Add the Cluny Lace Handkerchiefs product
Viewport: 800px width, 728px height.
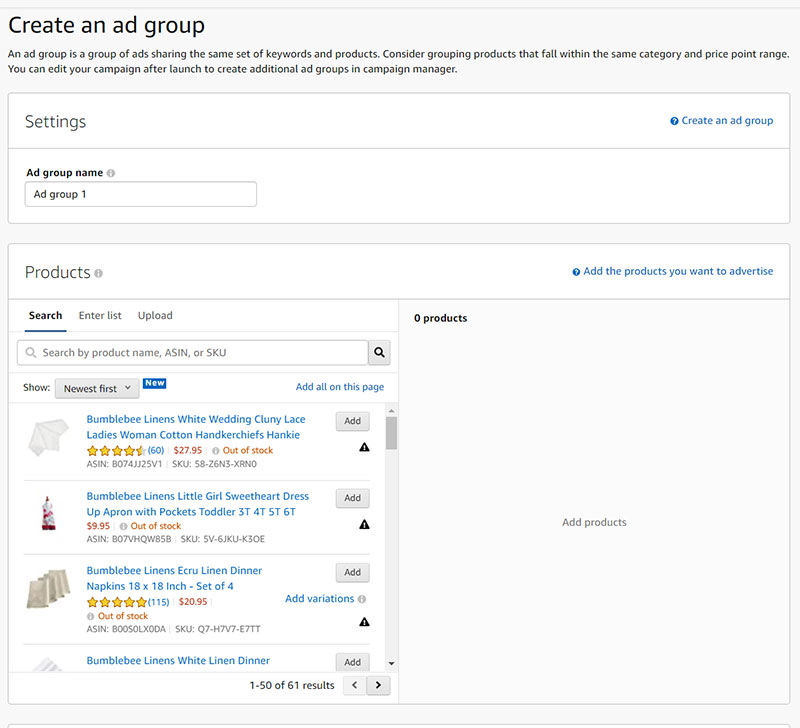point(352,421)
